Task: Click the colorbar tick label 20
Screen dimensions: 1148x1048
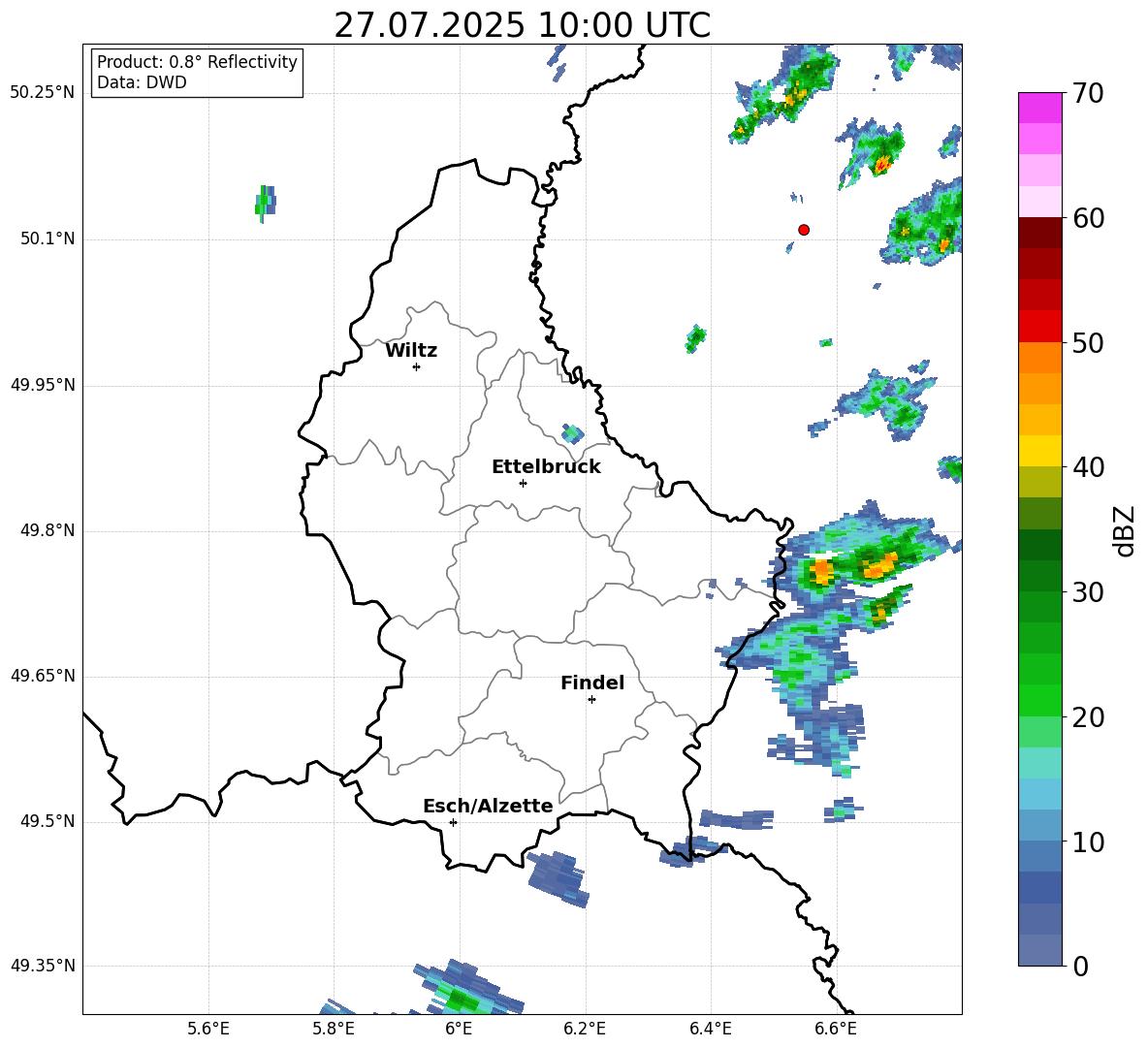Action: click(1088, 717)
